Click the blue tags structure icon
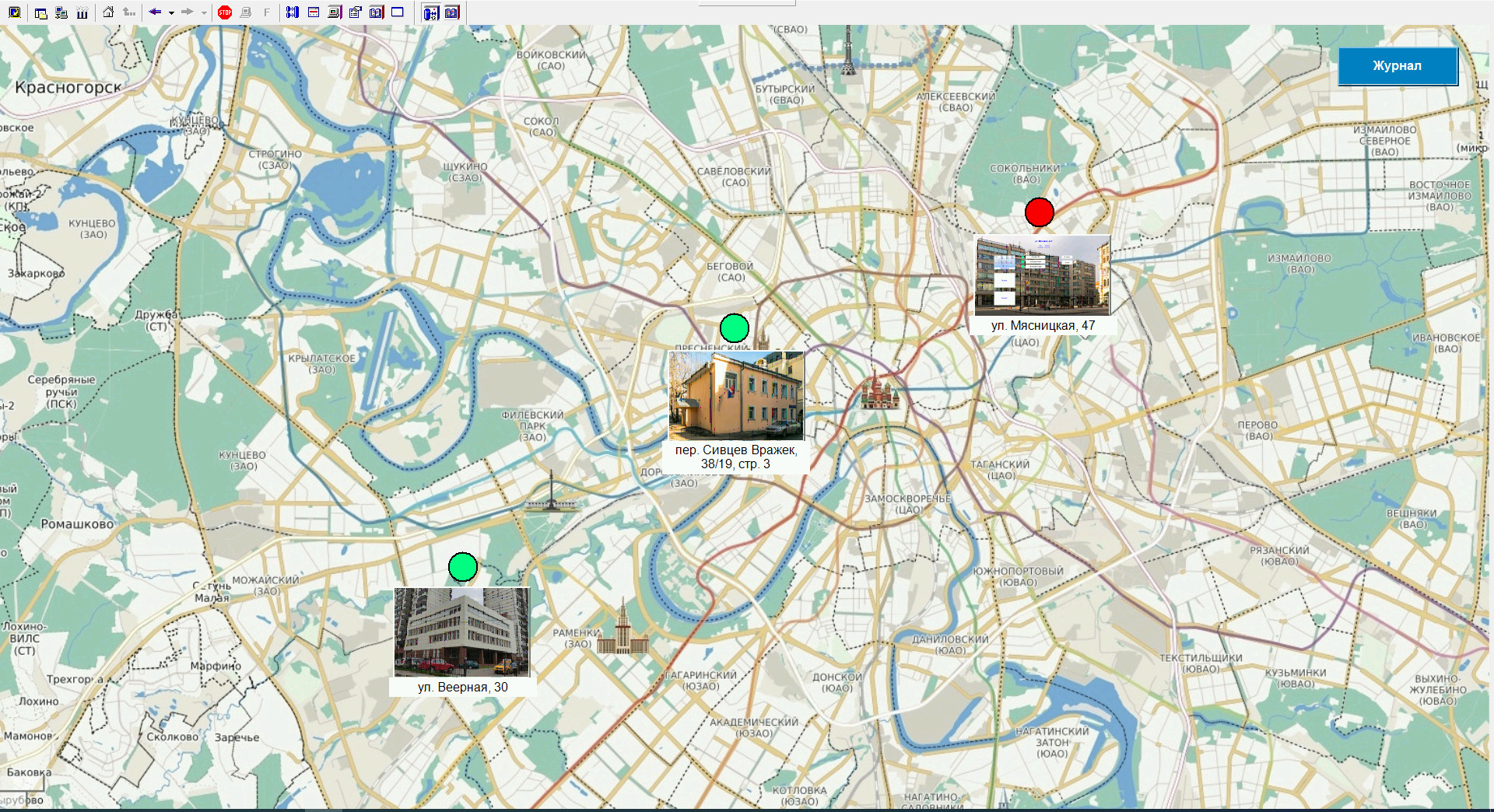Screen dimensions: 1494x812 [292, 12]
